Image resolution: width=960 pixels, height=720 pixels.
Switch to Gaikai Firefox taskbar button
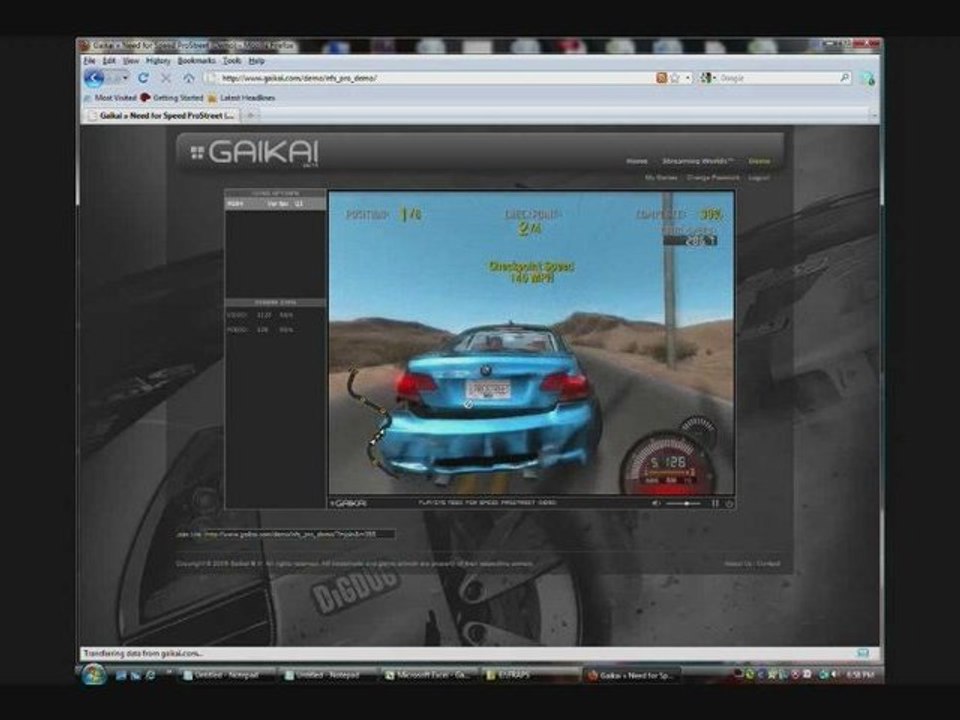pos(632,675)
